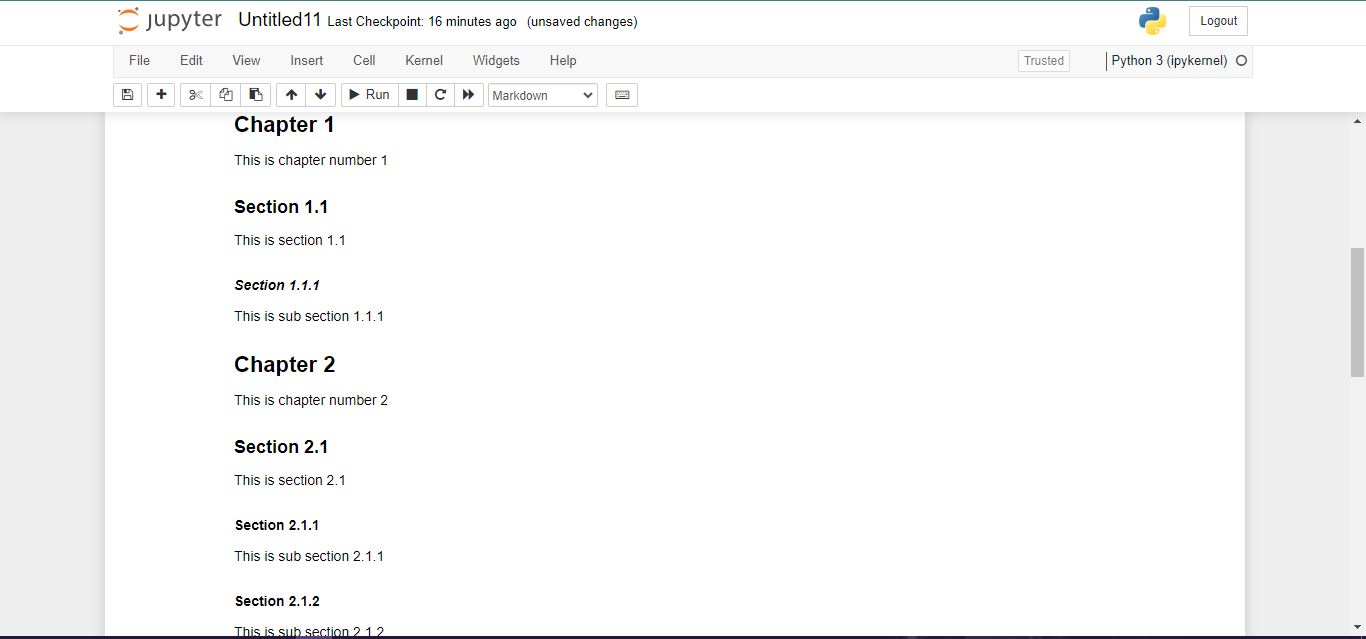Screen dimensions: 1366x639
Task: Click the Run button
Action: tap(369, 95)
